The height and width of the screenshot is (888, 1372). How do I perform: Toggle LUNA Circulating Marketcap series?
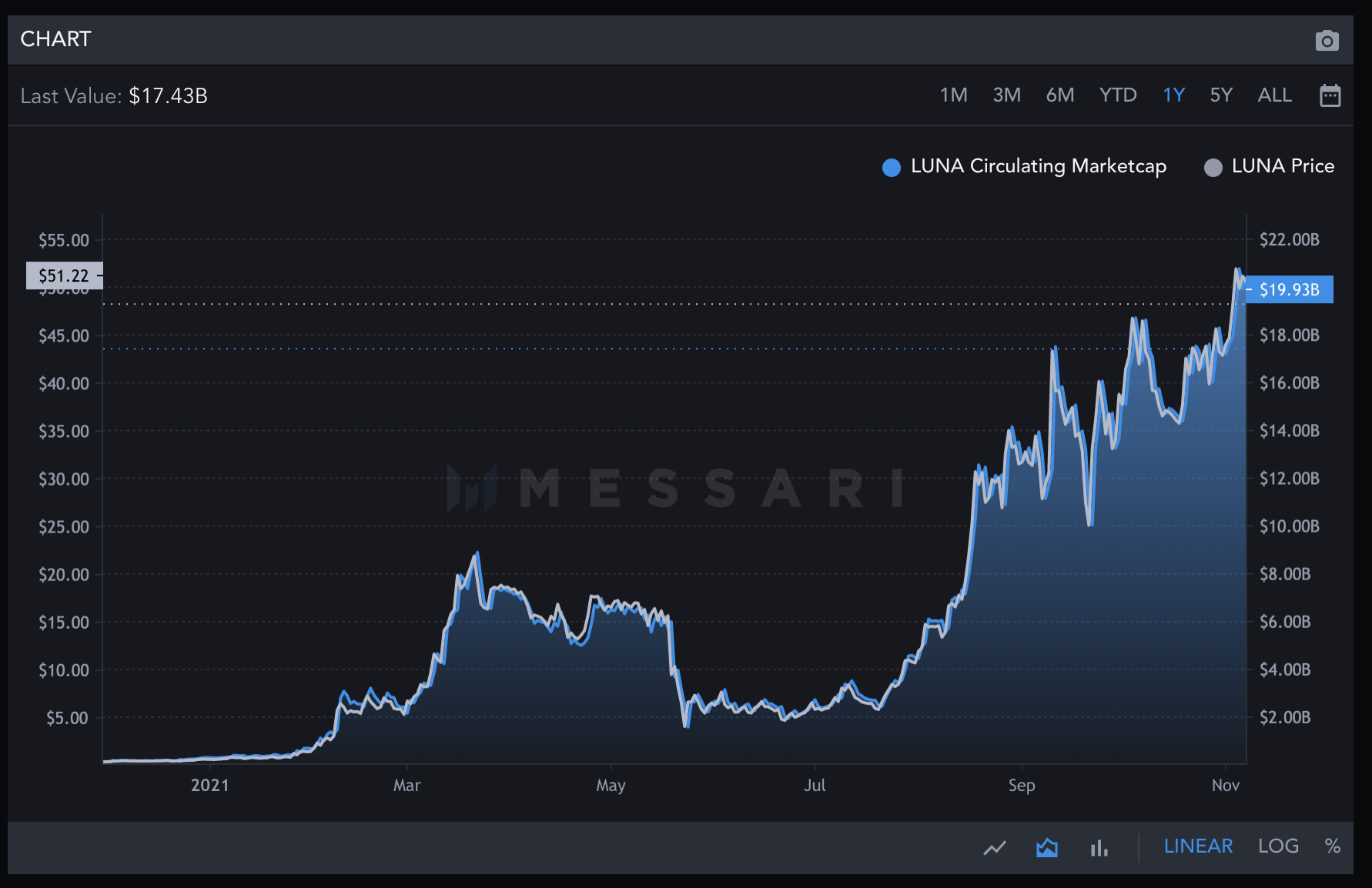(1024, 166)
